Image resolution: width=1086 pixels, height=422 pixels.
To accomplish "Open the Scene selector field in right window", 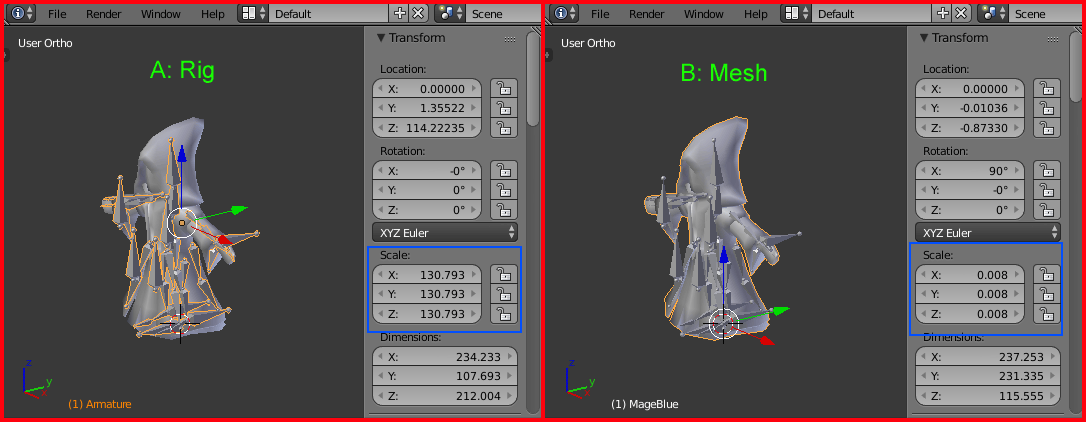I will click(1044, 13).
